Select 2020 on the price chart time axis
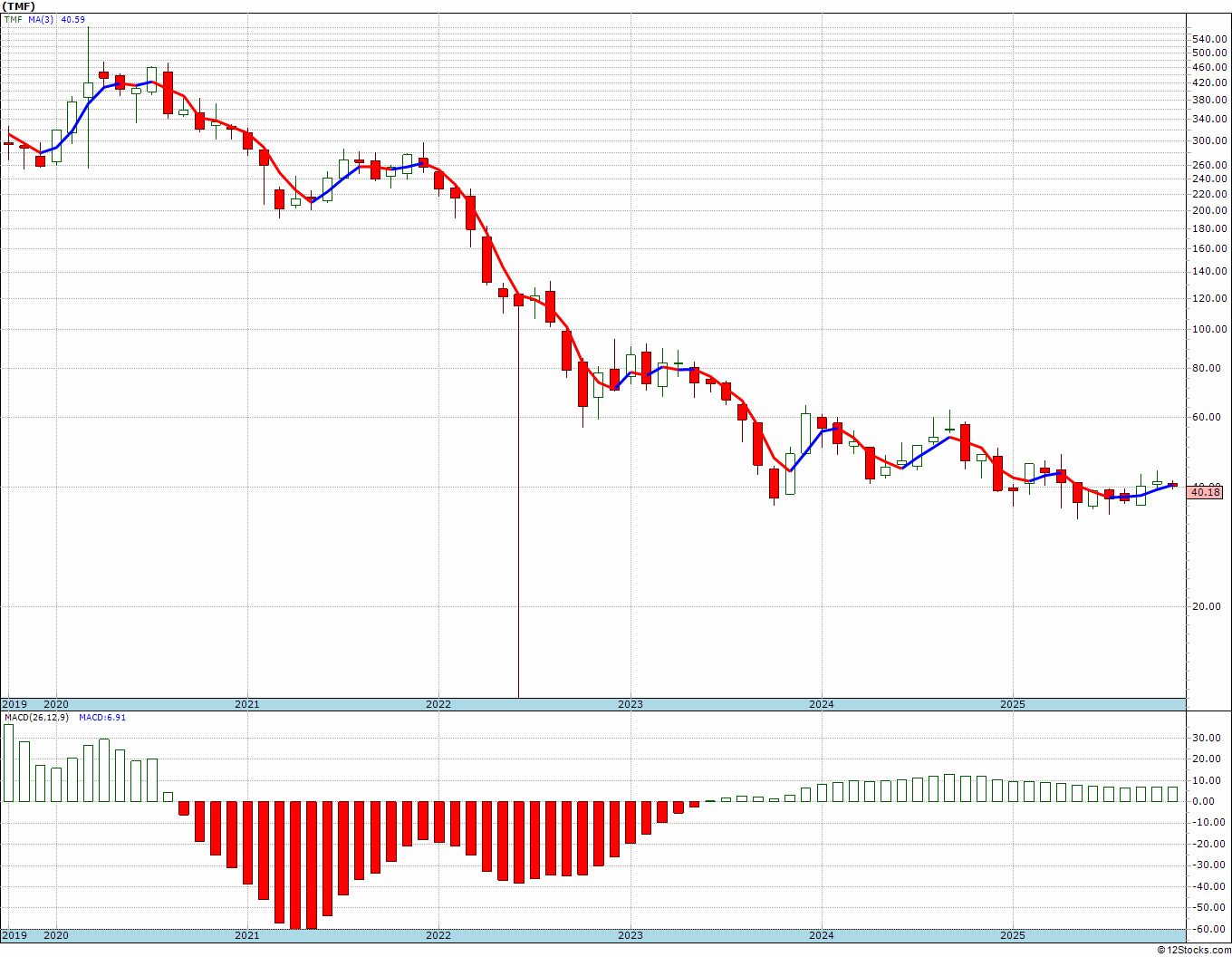Image resolution: width=1232 pixels, height=957 pixels. pos(56,704)
